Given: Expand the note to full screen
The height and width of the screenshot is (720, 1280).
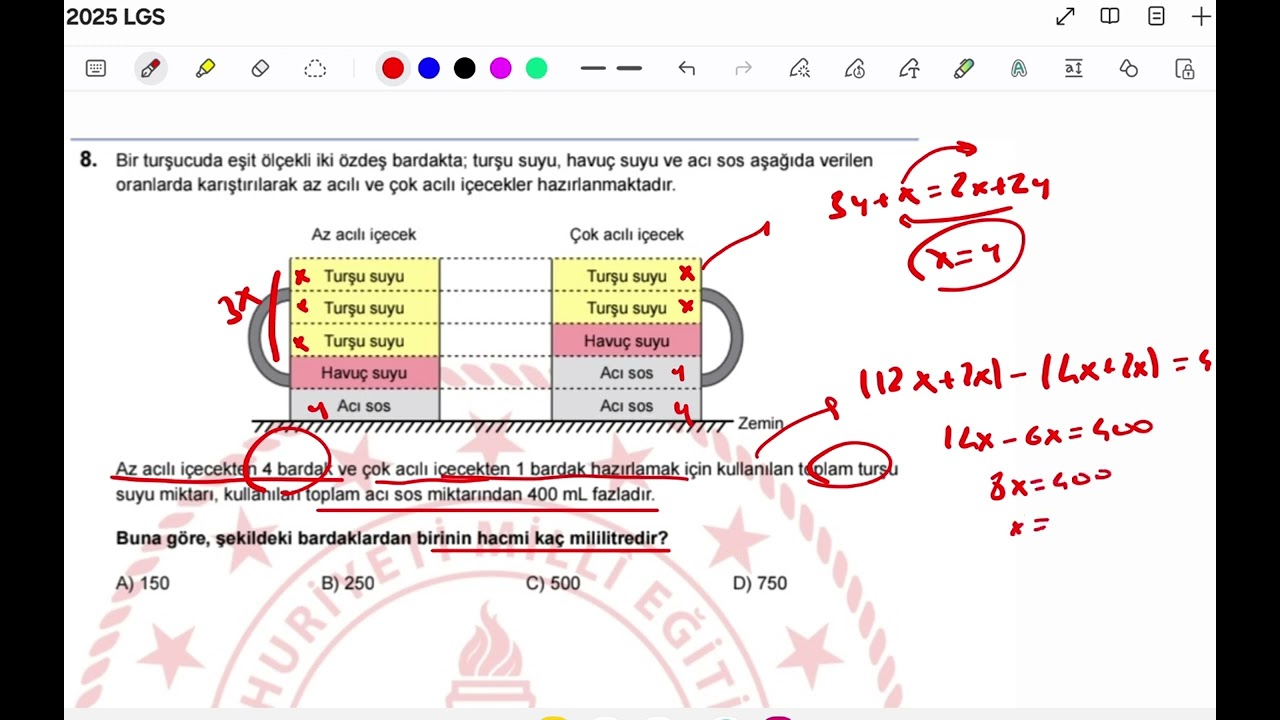Looking at the screenshot, I should coord(1065,17).
